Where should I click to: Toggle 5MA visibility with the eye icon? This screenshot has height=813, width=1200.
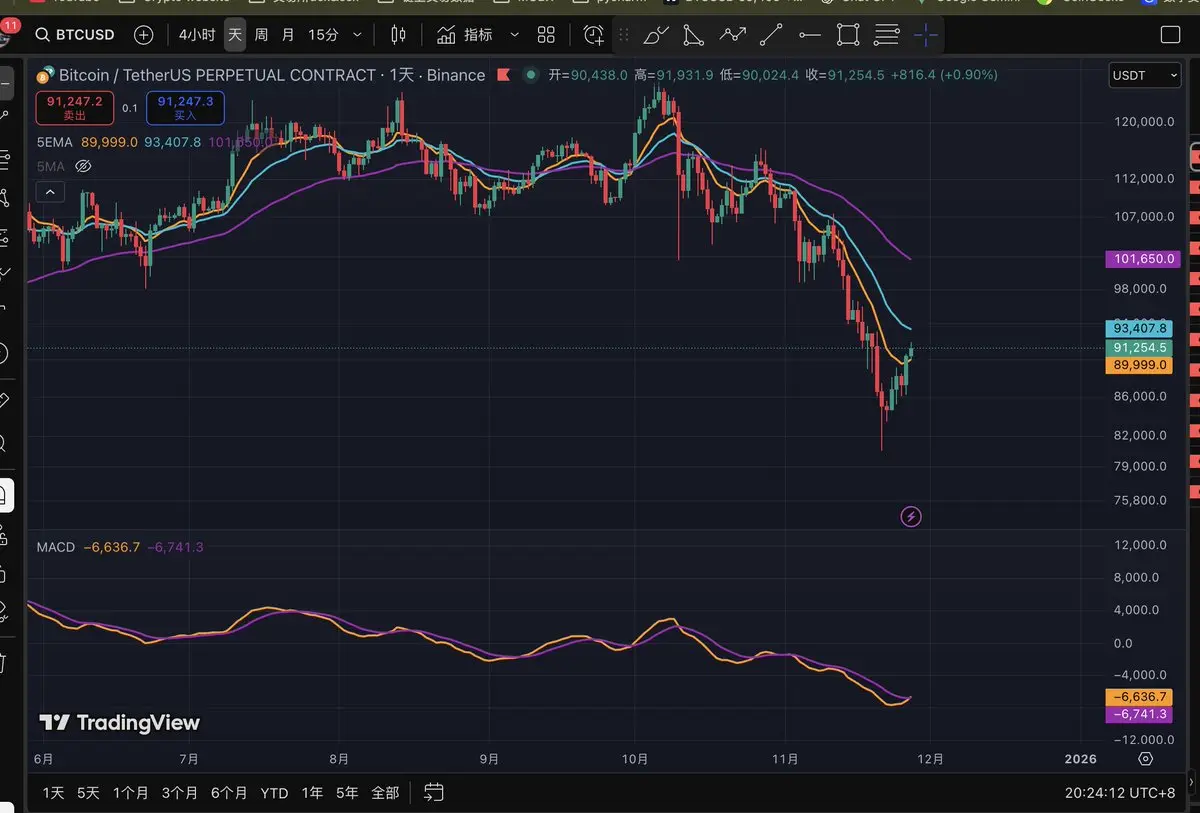(x=84, y=165)
